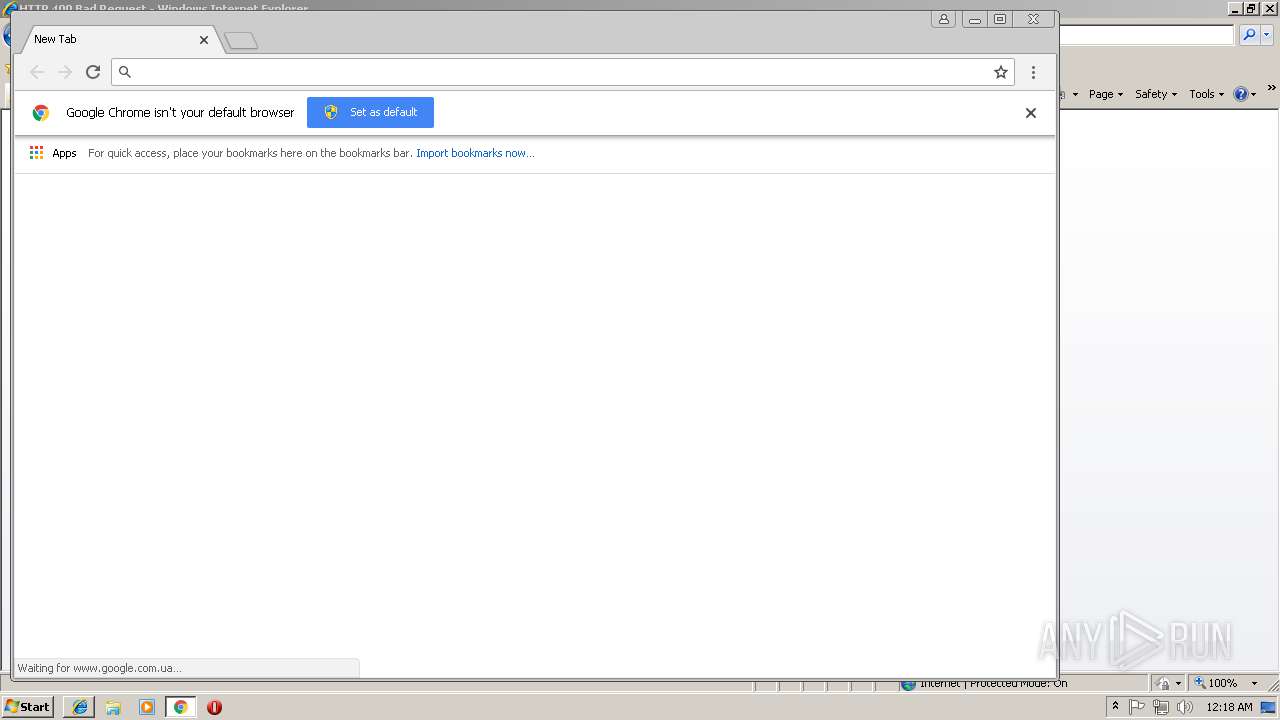Dismiss the default browser notification bar
Viewport: 1280px width, 720px height.
[1030, 113]
